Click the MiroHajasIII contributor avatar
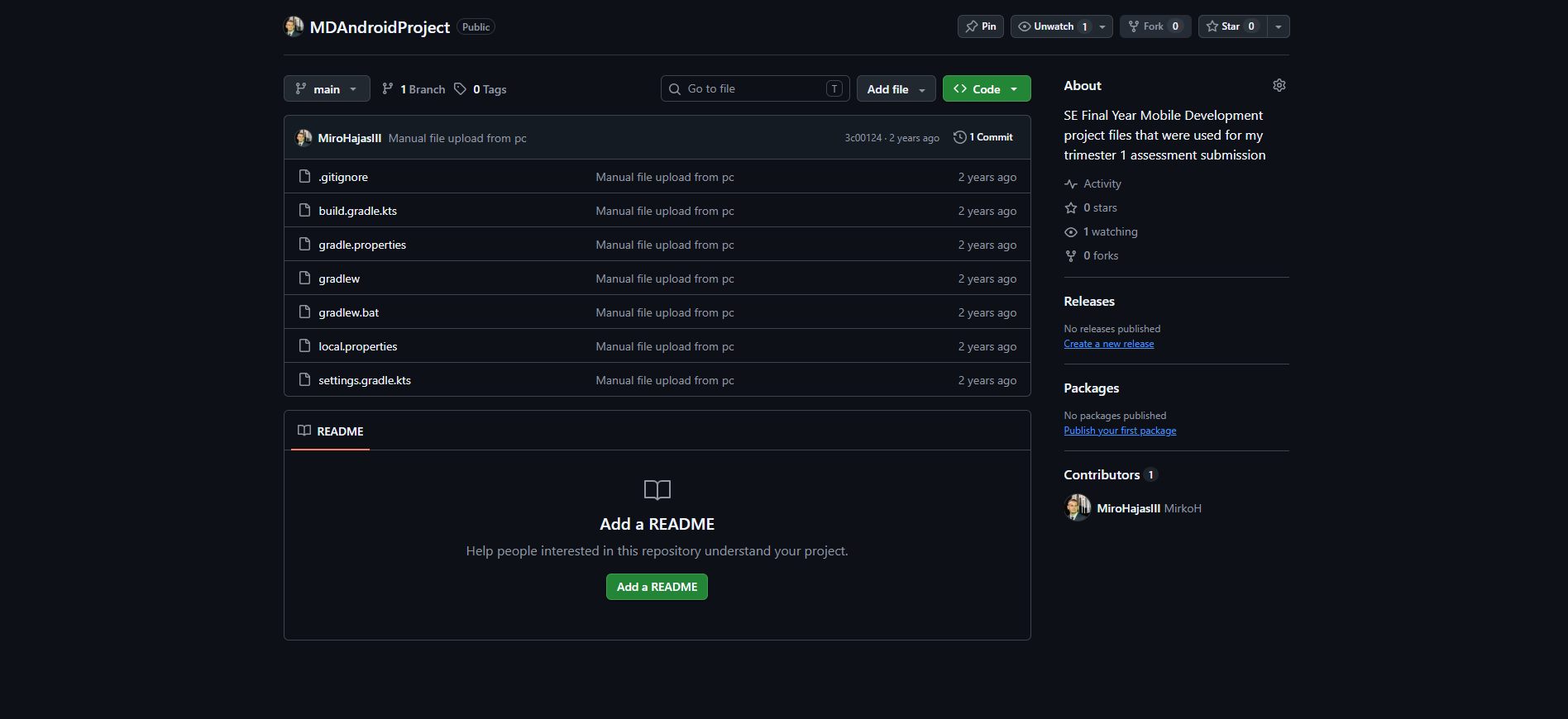Screen dimensions: 1568x719 1078,507
